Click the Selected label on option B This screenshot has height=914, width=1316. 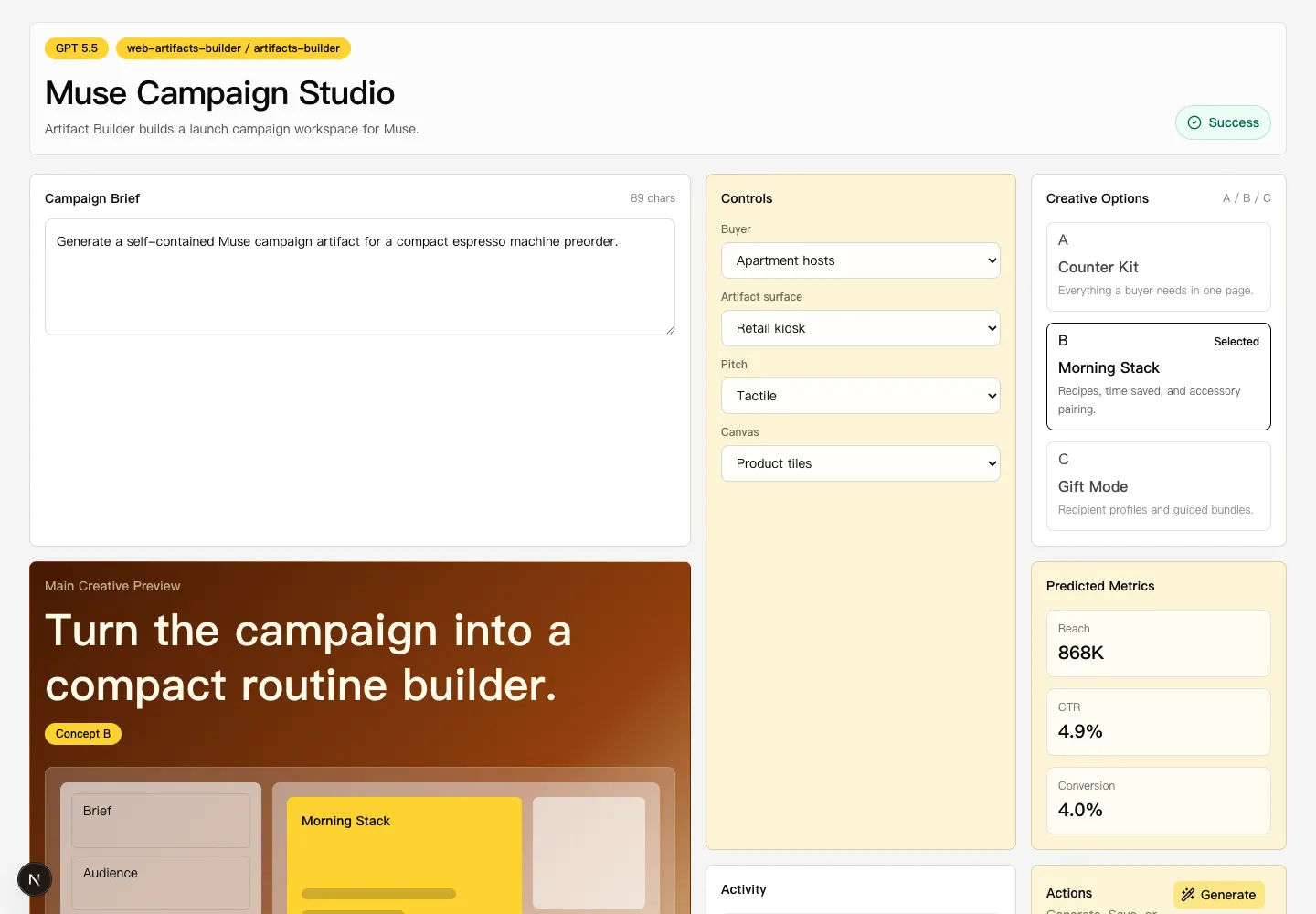click(x=1236, y=342)
